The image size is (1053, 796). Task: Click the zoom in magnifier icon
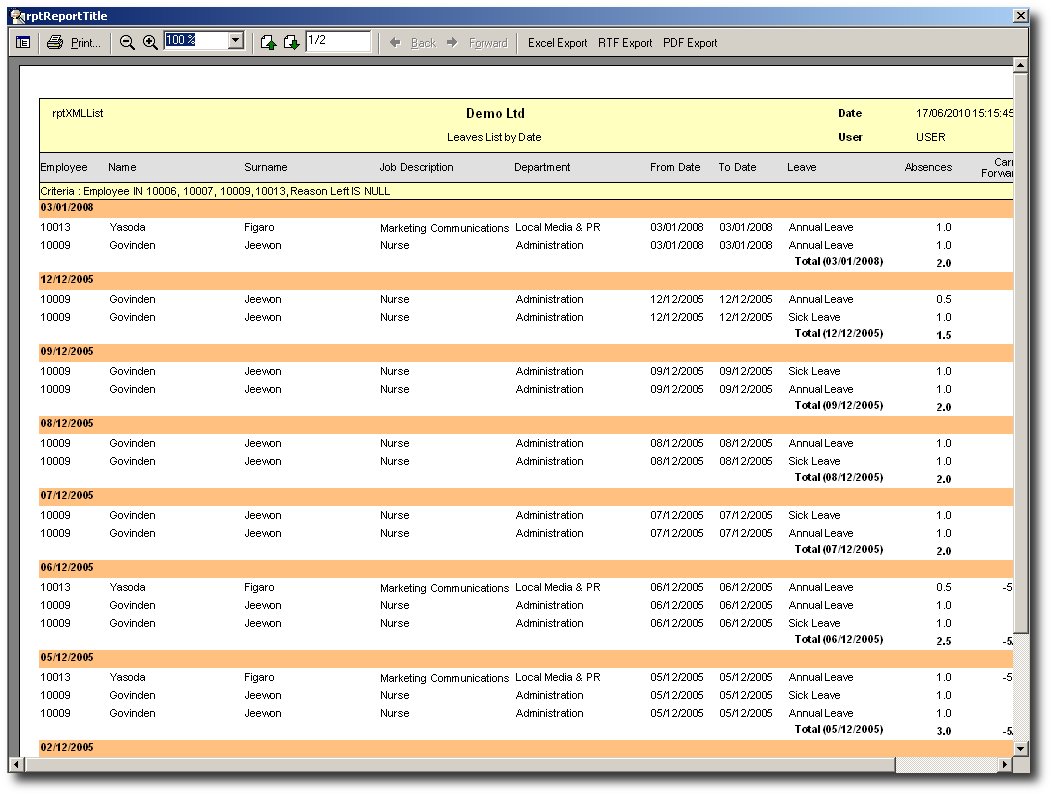coord(150,42)
